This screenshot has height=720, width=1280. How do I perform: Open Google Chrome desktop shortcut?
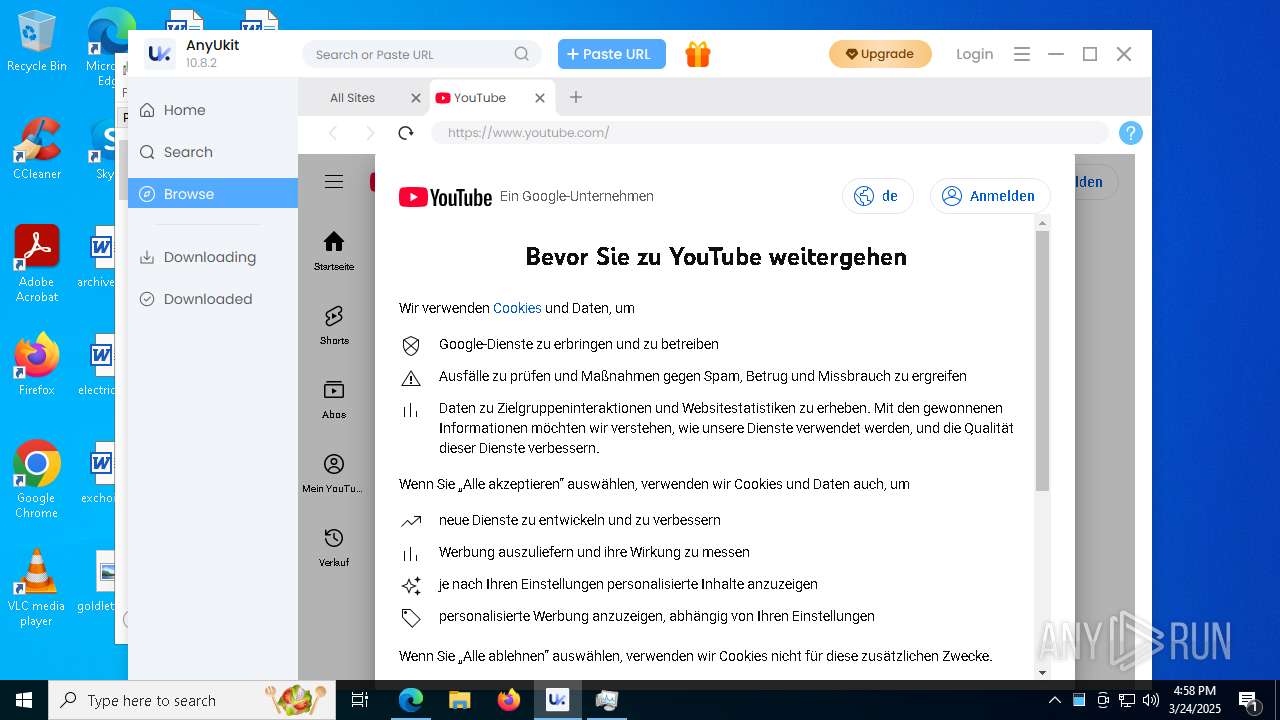click(37, 480)
